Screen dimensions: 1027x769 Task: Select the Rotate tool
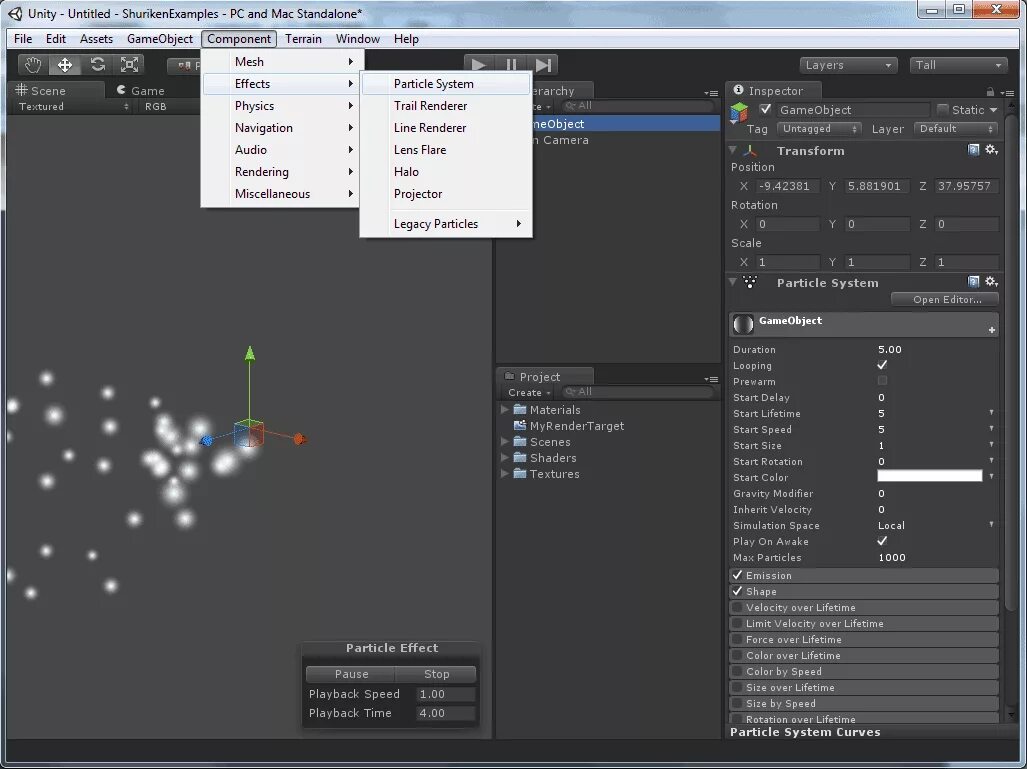(x=97, y=64)
